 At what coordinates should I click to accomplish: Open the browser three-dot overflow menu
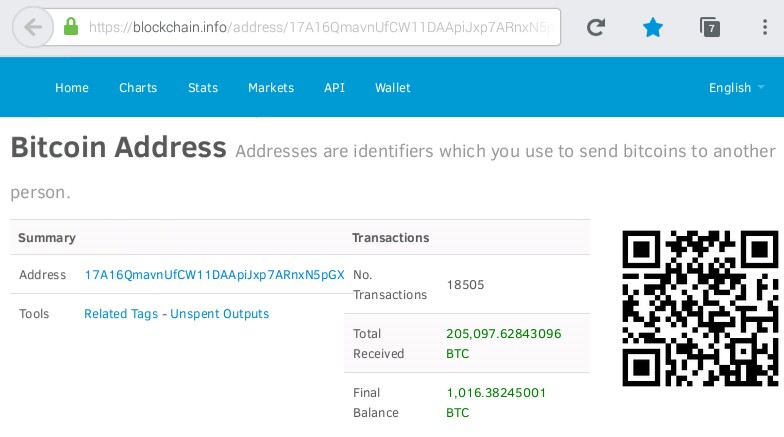pos(764,27)
